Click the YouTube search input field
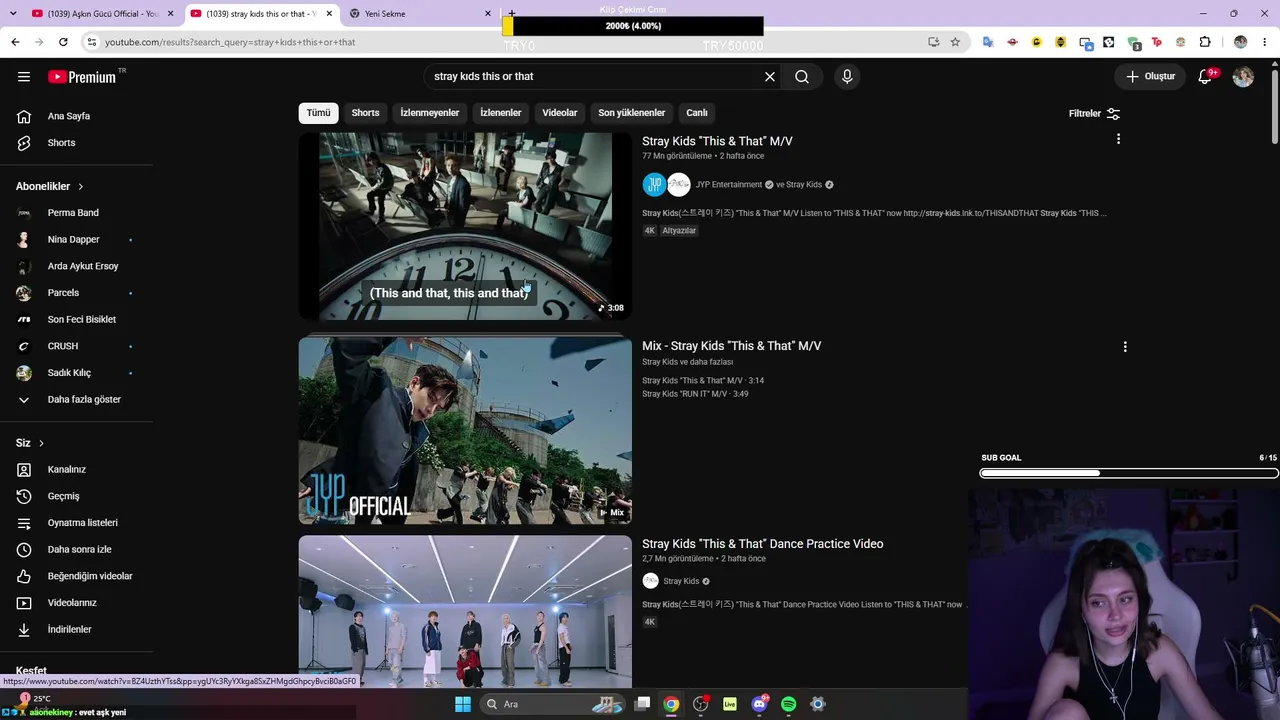 590,76
